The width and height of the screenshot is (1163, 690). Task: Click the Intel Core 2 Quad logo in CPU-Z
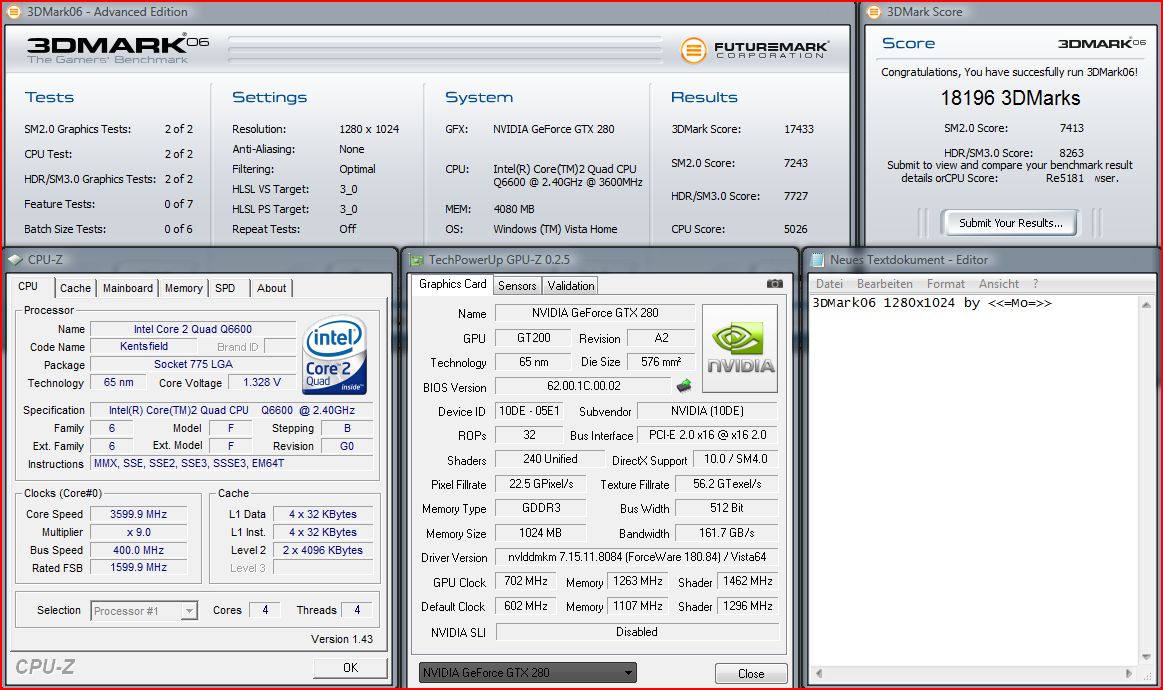pyautogui.click(x=335, y=355)
